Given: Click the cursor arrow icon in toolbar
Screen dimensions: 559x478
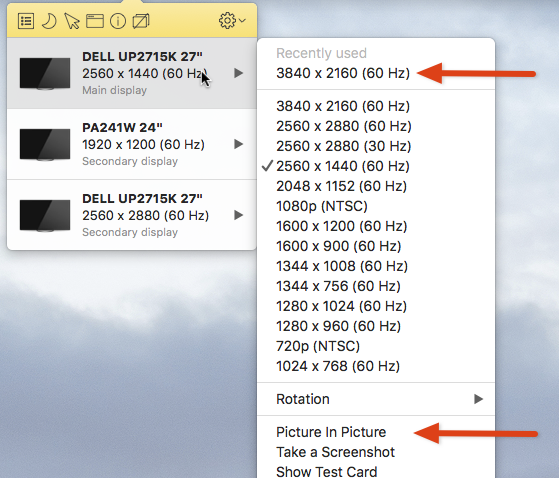Looking at the screenshot, I should click(72, 21).
